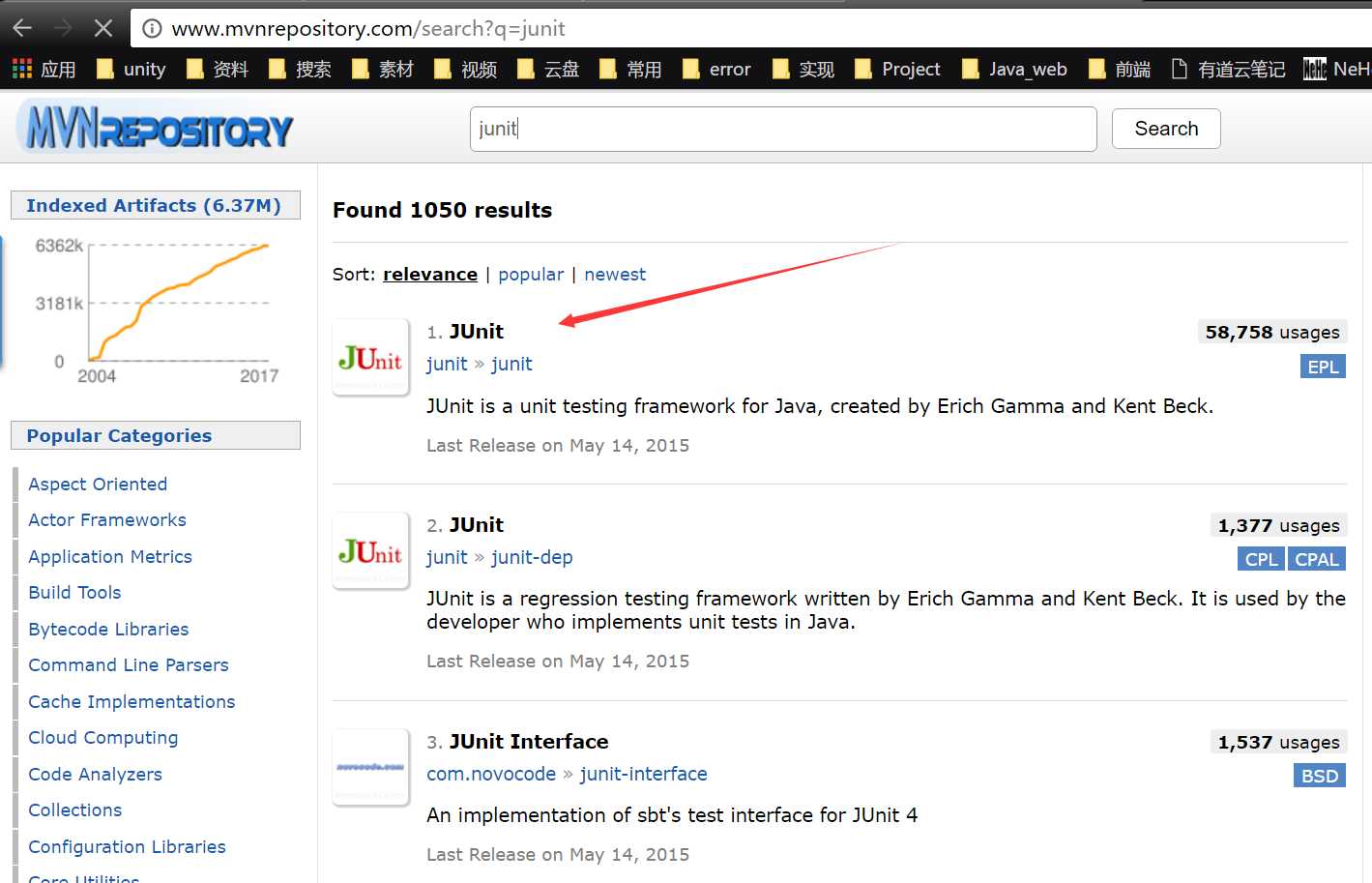Image resolution: width=1372 pixels, height=883 pixels.
Task: Open the 实现 bookmark folder
Action: coord(803,69)
